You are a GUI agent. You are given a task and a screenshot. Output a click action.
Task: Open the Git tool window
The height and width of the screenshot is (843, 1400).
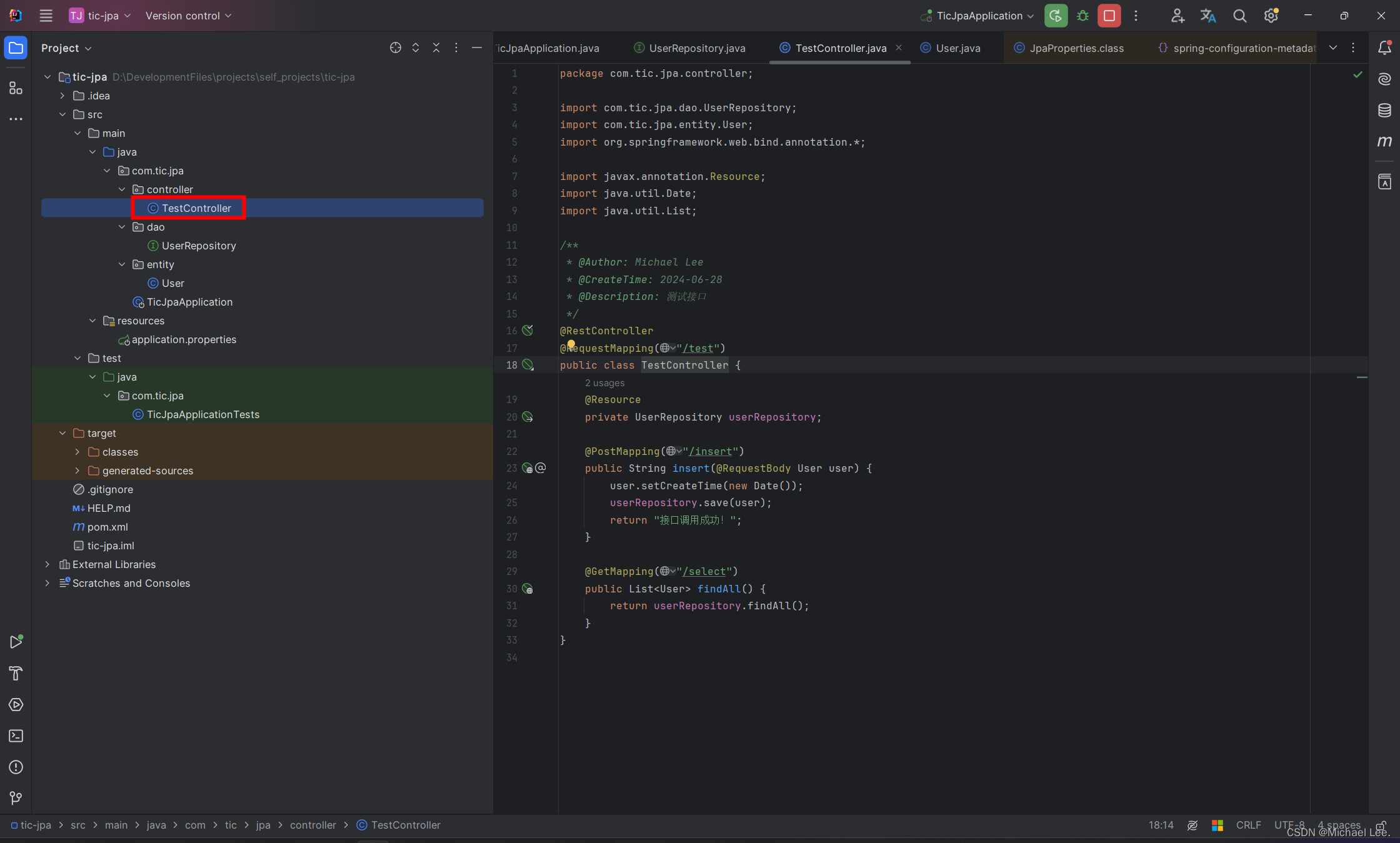[x=16, y=798]
